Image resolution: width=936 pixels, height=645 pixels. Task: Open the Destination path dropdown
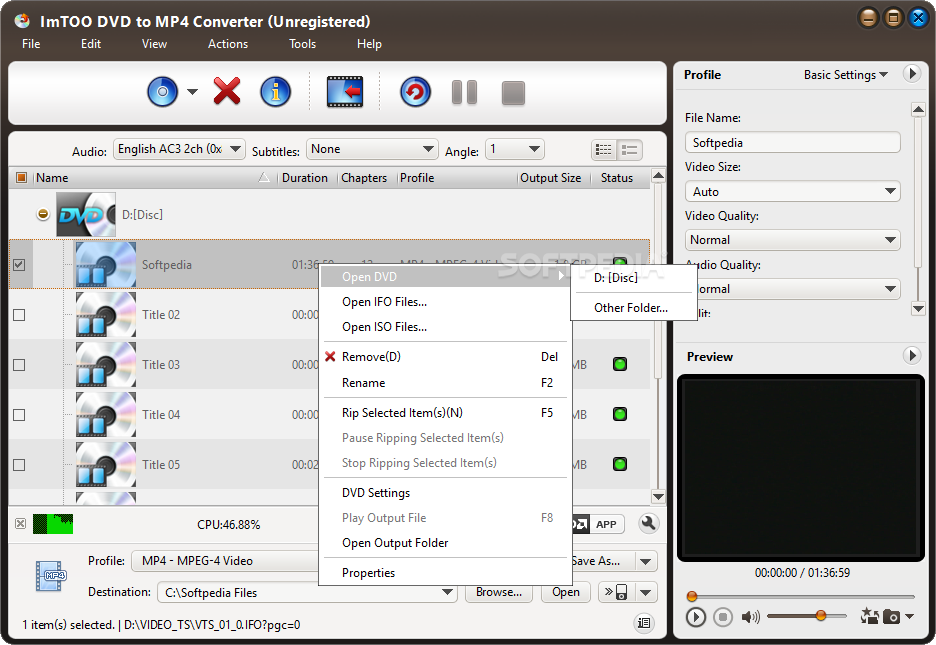point(447,592)
